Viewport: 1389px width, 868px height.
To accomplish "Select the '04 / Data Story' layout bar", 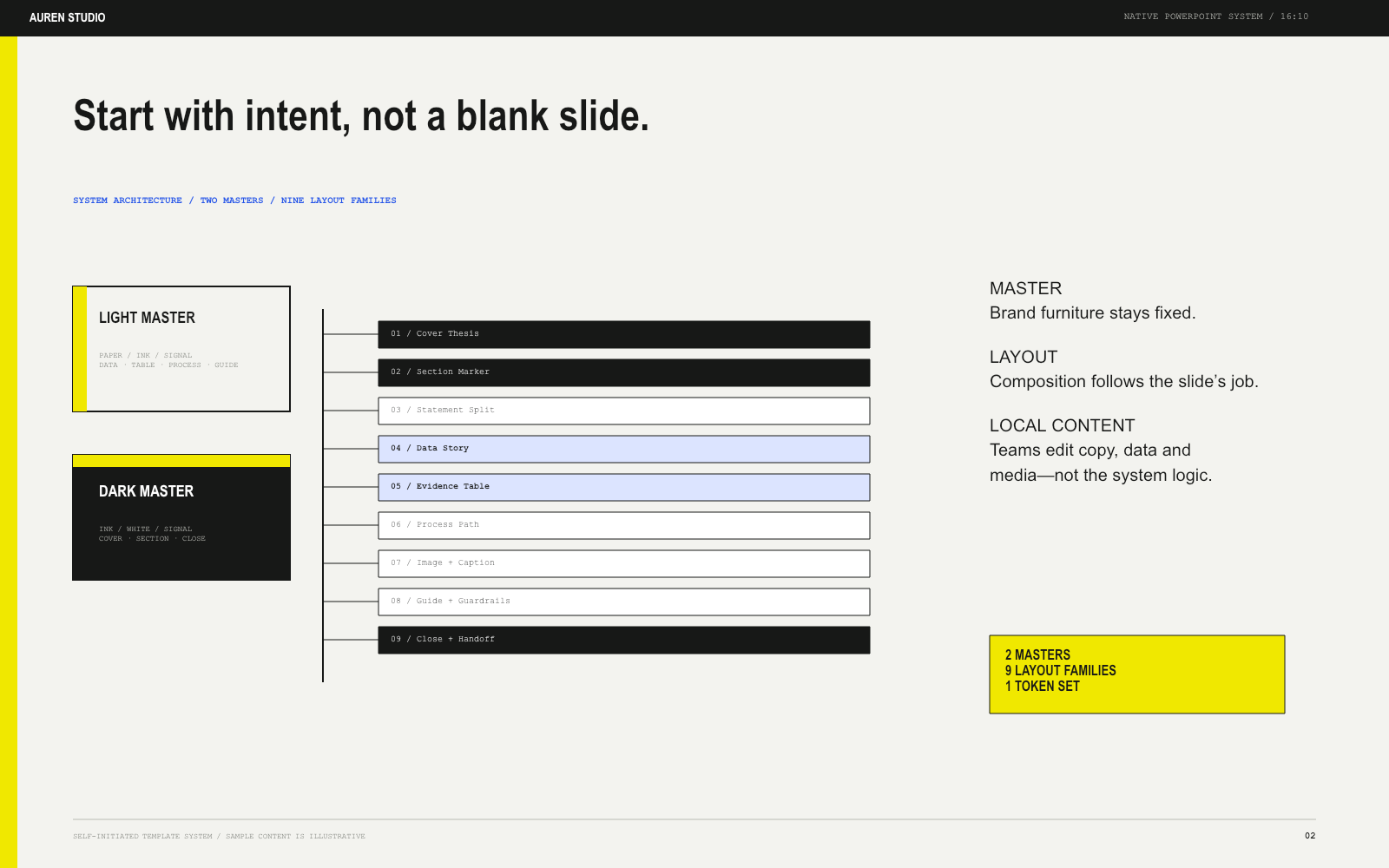I will 624,449.
